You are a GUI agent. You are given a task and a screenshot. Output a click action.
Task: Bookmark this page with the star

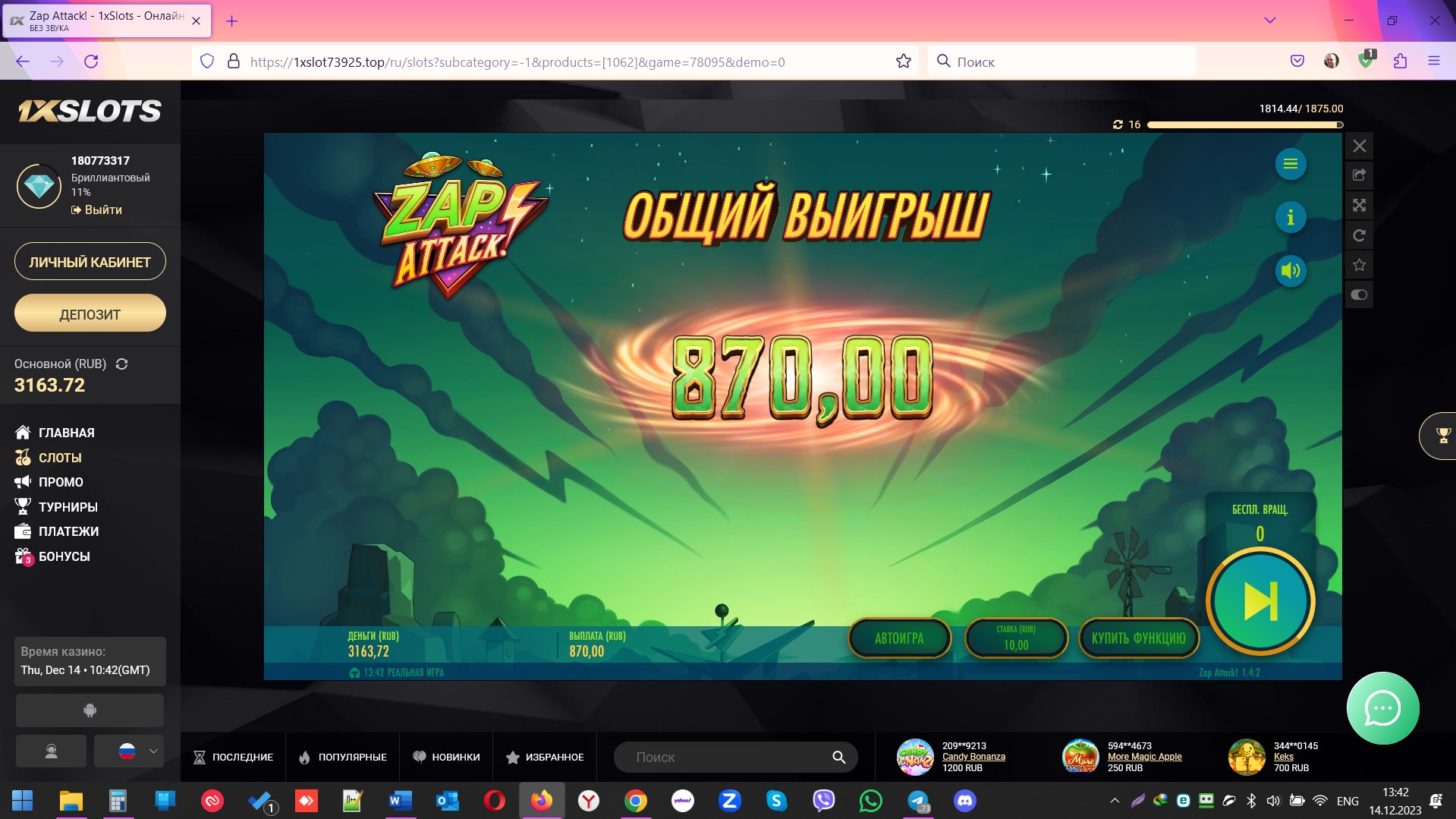(x=903, y=61)
